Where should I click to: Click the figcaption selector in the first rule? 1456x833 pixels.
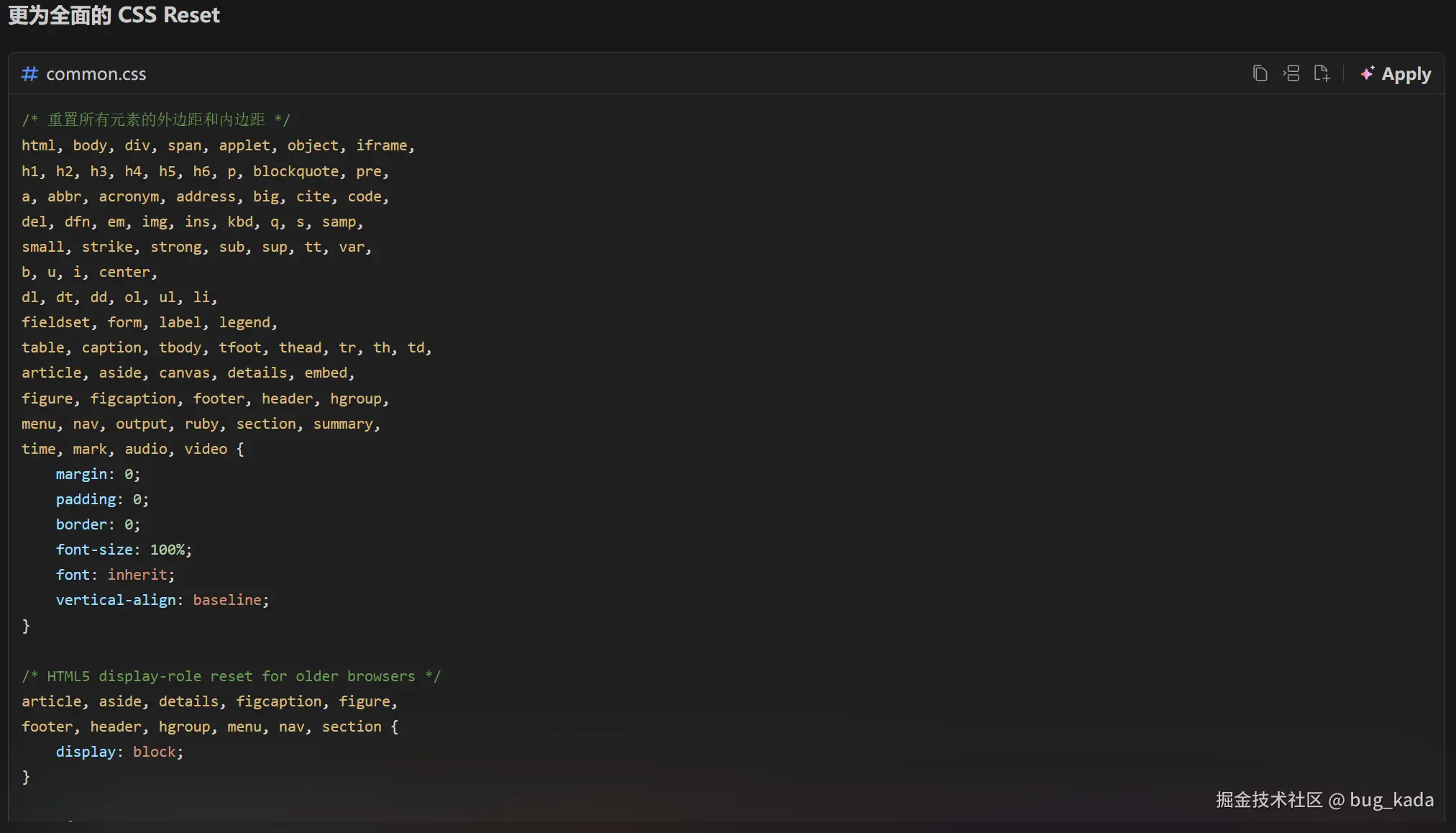(133, 399)
